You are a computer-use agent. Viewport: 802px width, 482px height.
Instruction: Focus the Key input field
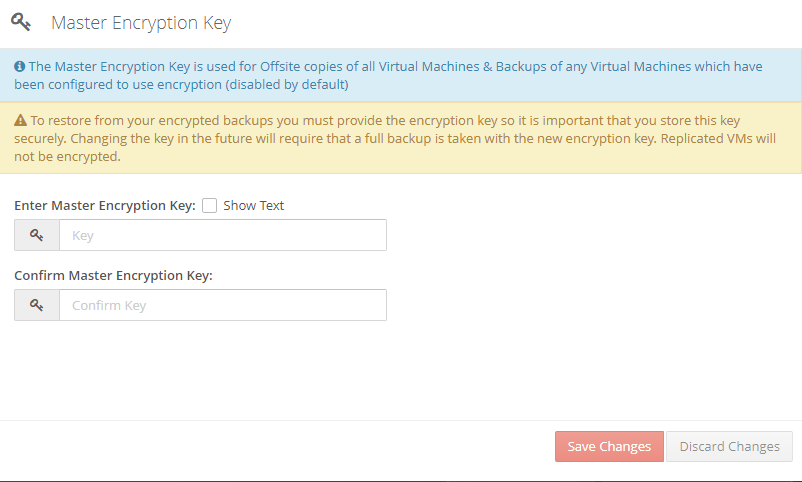tap(223, 235)
